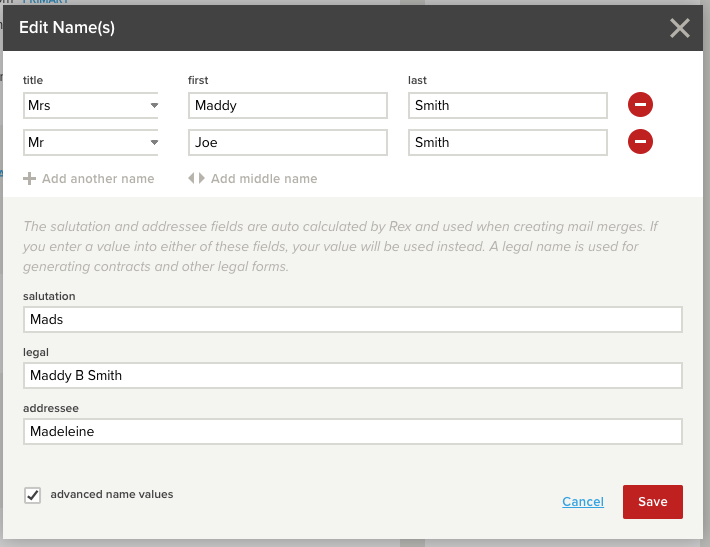Click the plus icon to add another name
The image size is (710, 547).
click(29, 178)
